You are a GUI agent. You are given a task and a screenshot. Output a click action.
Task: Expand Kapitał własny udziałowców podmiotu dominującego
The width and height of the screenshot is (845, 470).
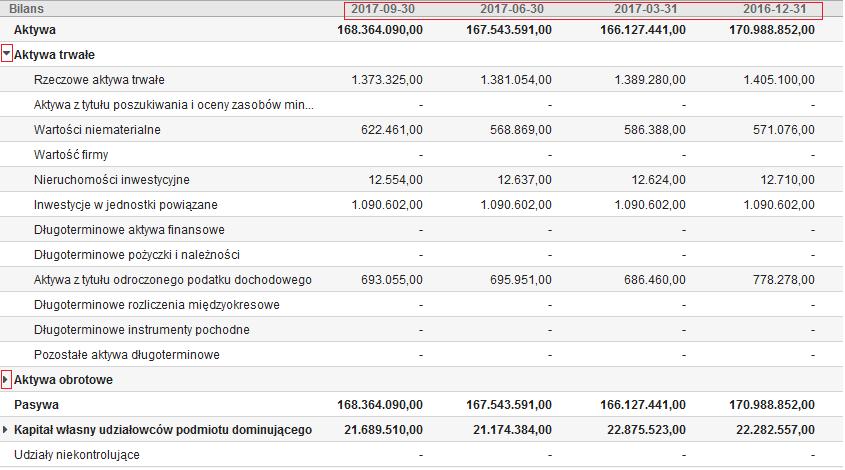[5, 430]
